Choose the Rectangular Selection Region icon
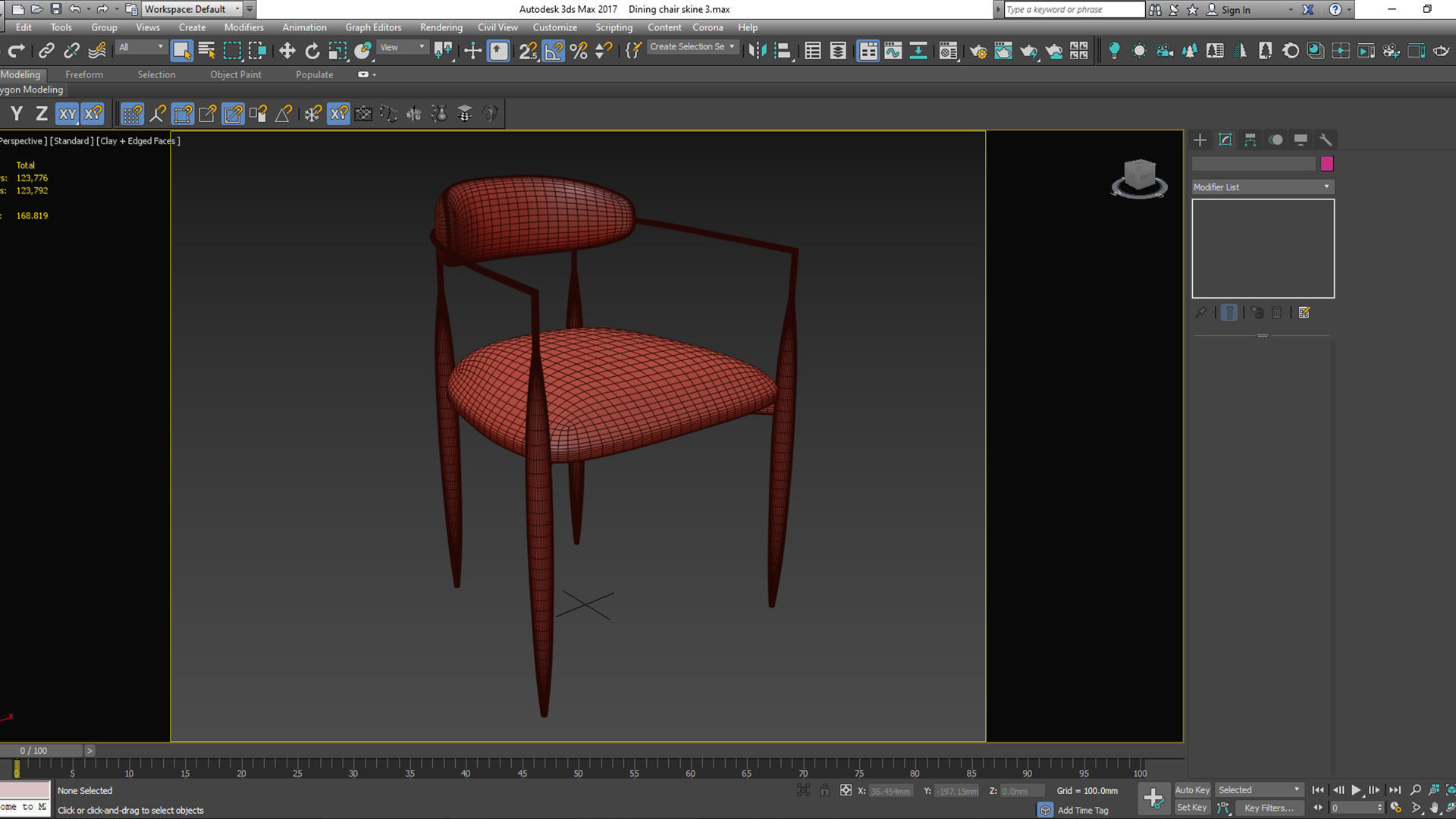Screen dimensions: 1456x819 pyautogui.click(x=232, y=51)
